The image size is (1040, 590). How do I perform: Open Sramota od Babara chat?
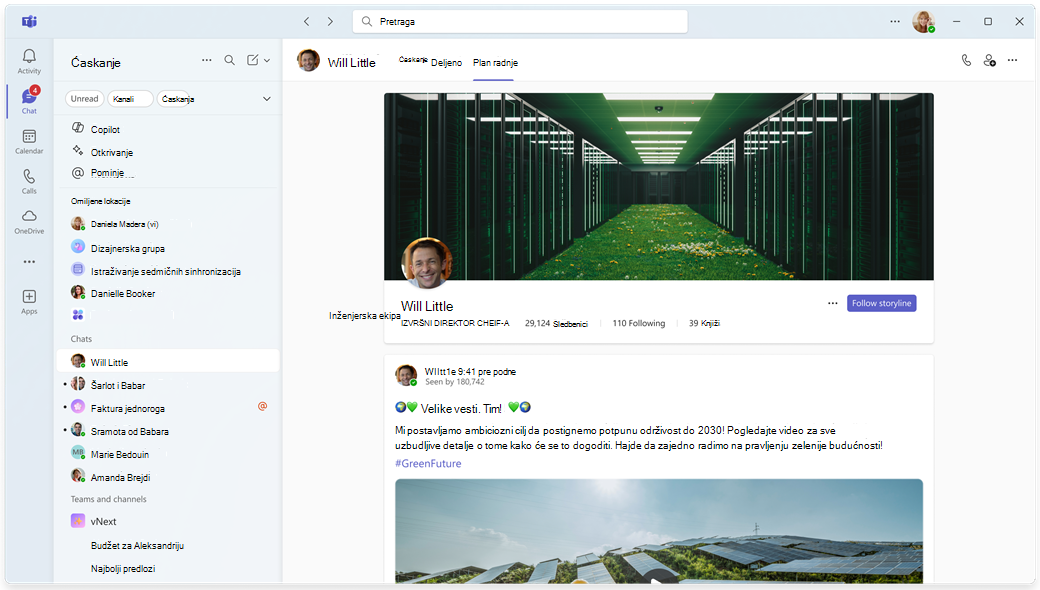click(168, 431)
